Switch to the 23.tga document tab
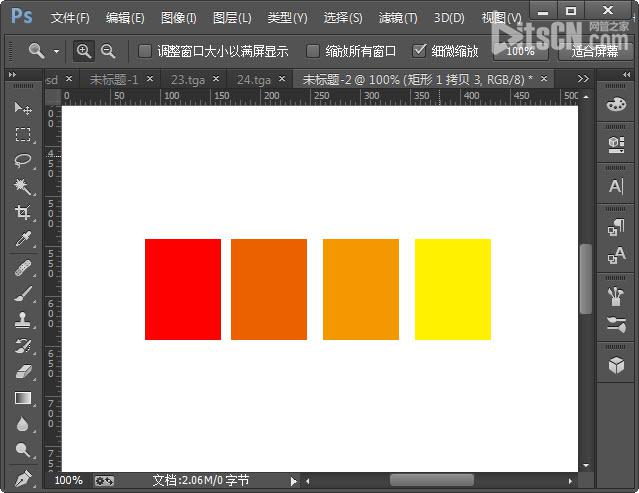639x493 pixels. pyautogui.click(x=188, y=79)
